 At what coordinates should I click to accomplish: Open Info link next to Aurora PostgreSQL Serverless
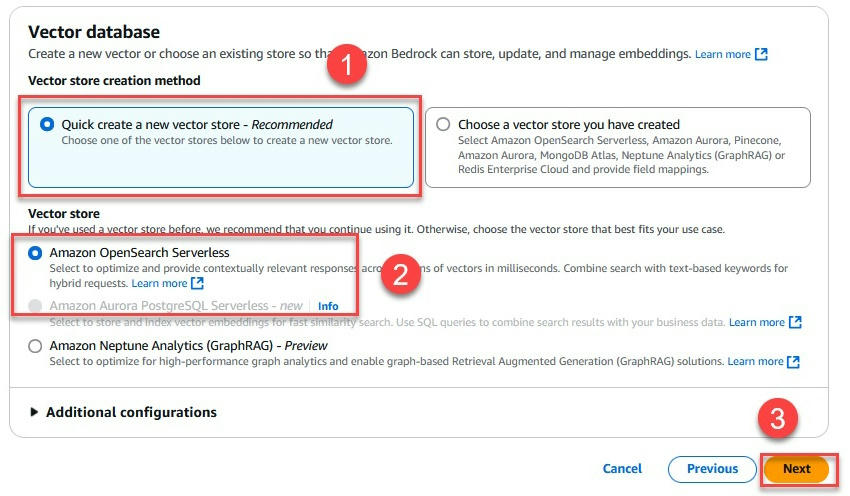328,306
